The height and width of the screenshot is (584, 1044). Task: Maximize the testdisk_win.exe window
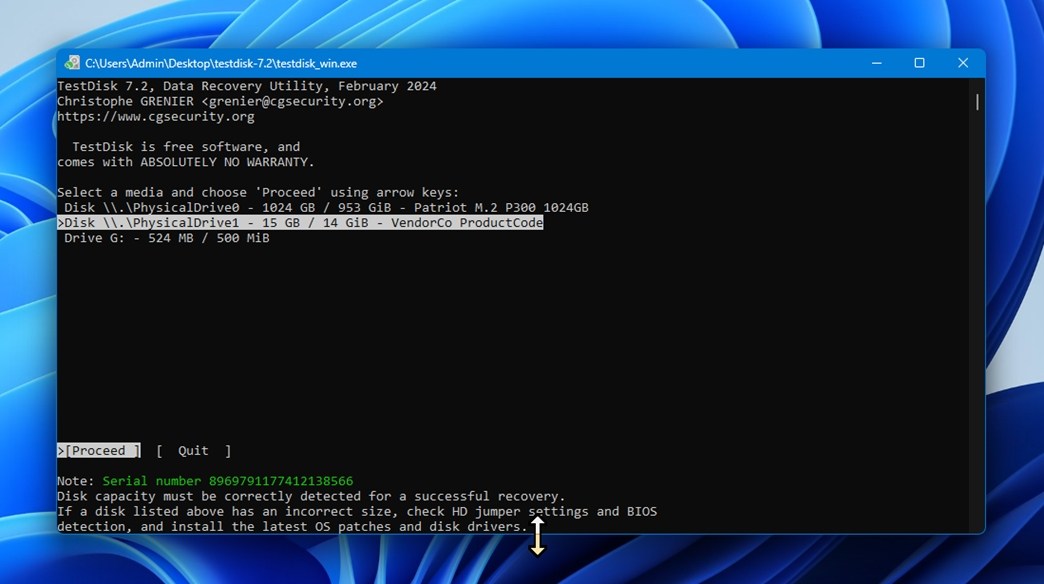[919, 63]
